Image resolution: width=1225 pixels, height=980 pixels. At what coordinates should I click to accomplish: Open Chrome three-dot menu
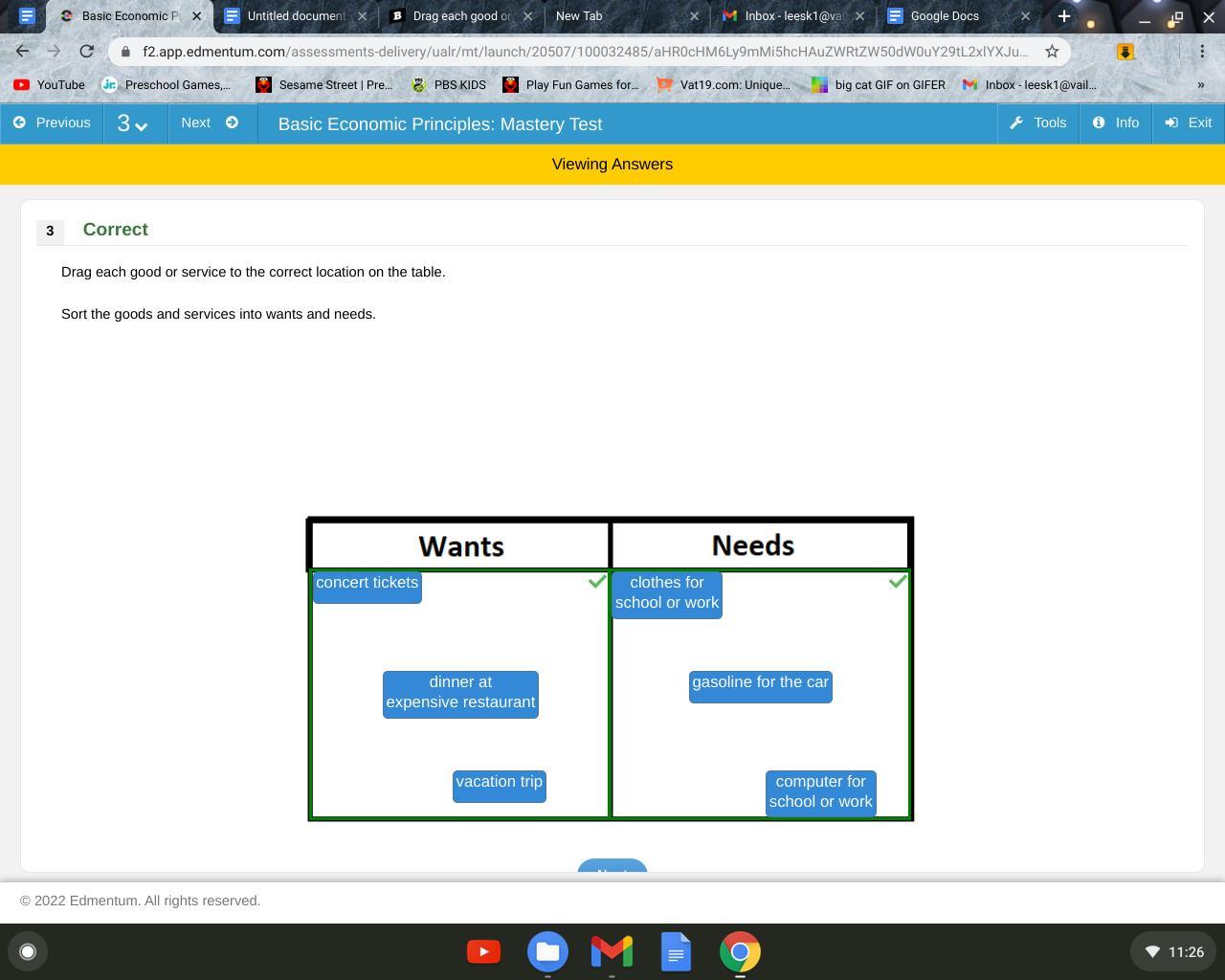1202,52
